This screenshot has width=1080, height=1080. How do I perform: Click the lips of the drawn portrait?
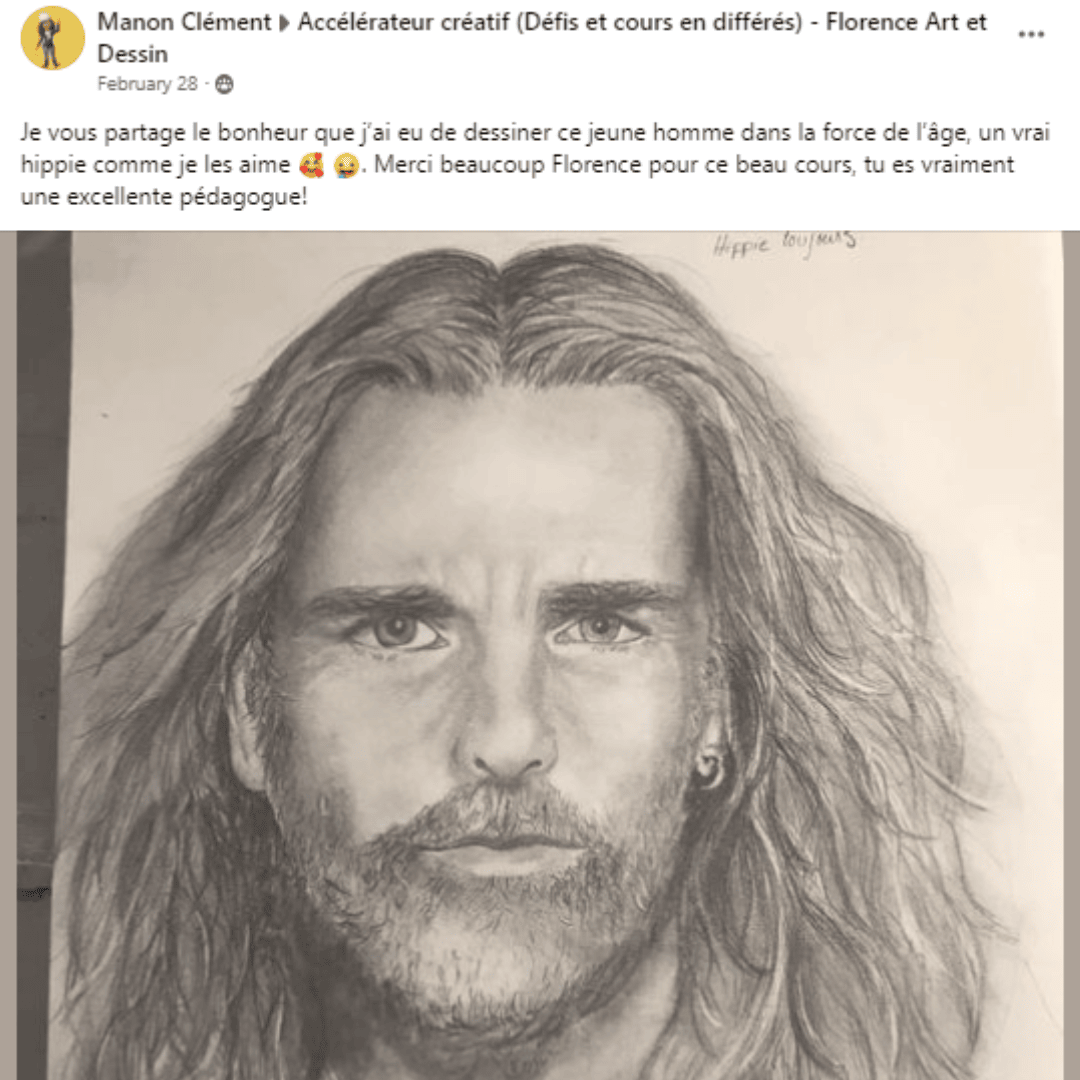point(505,851)
